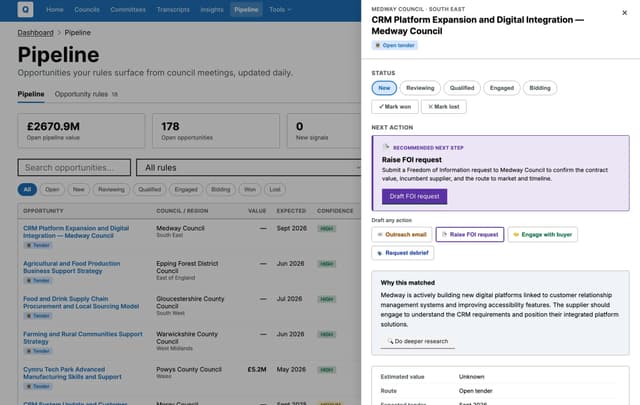Open Transcripts from the navbar
This screenshot has height=405, width=640.
coord(173,9)
